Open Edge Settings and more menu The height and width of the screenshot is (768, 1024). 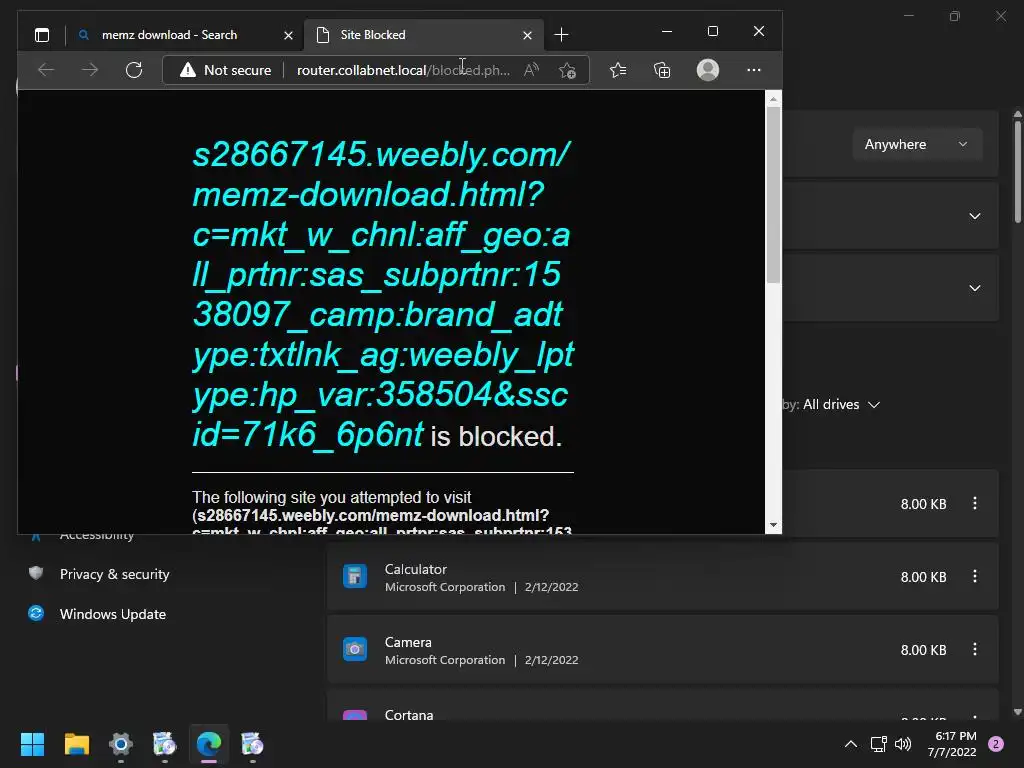click(754, 70)
